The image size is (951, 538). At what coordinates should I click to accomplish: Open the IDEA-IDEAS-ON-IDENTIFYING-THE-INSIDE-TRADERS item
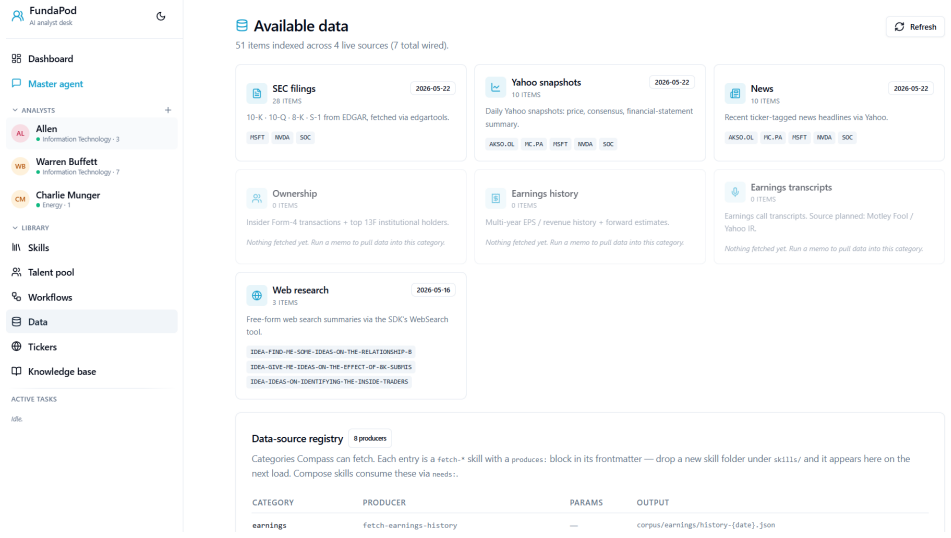tap(329, 382)
